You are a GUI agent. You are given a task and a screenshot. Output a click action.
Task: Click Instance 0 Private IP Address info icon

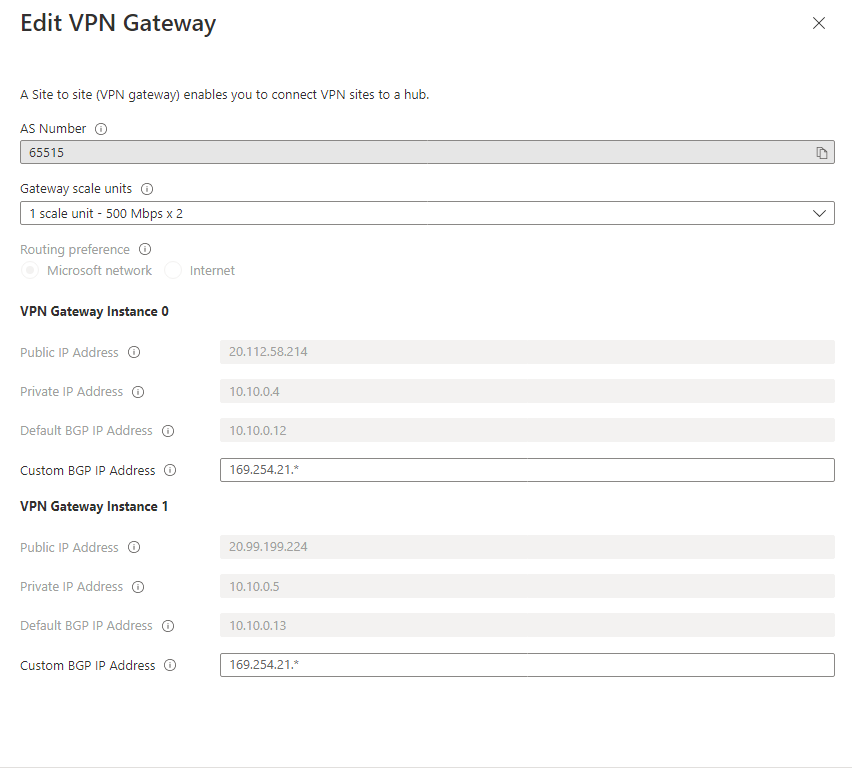click(x=138, y=392)
